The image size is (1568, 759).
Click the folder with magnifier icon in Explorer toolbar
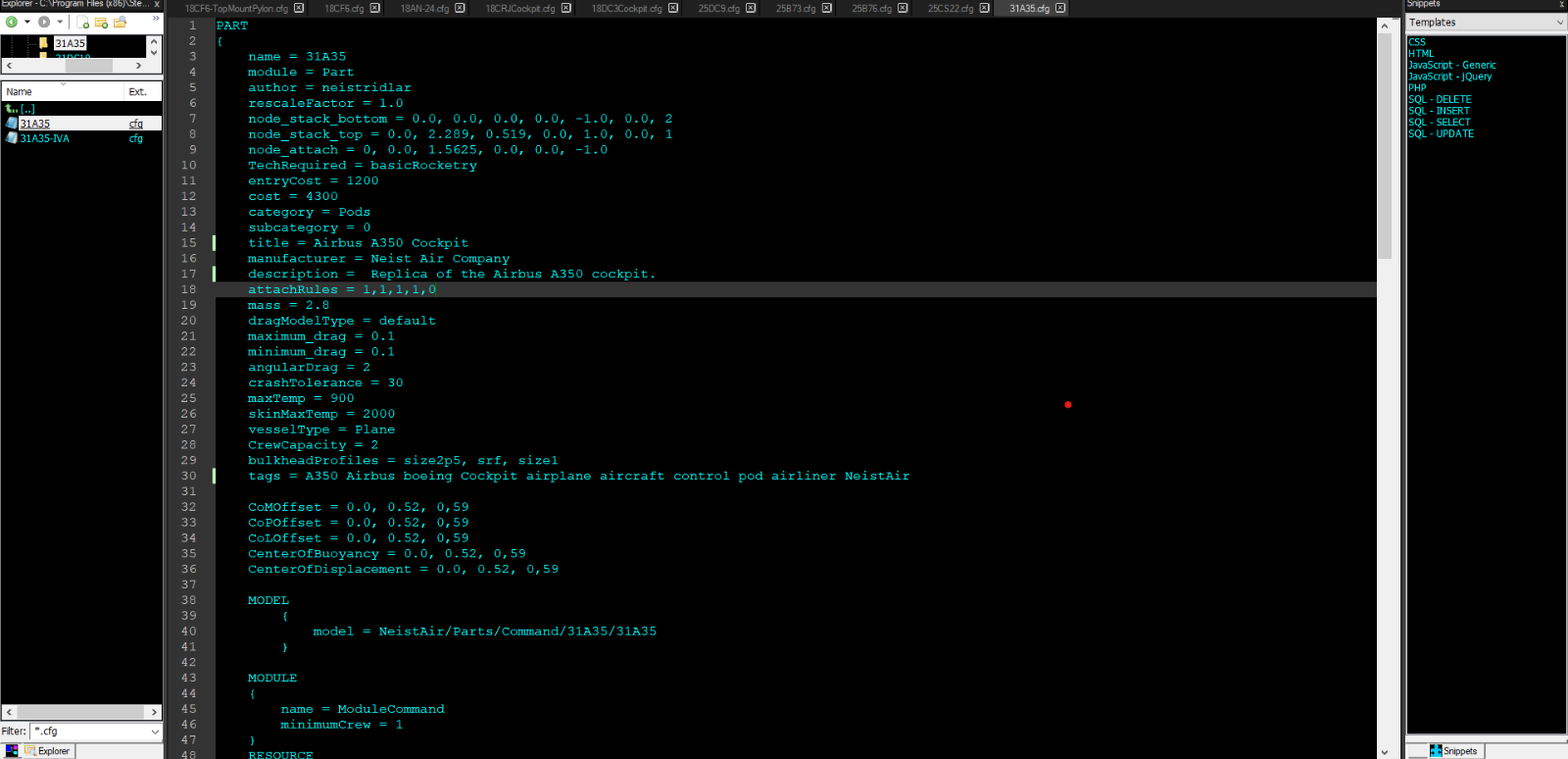120,22
